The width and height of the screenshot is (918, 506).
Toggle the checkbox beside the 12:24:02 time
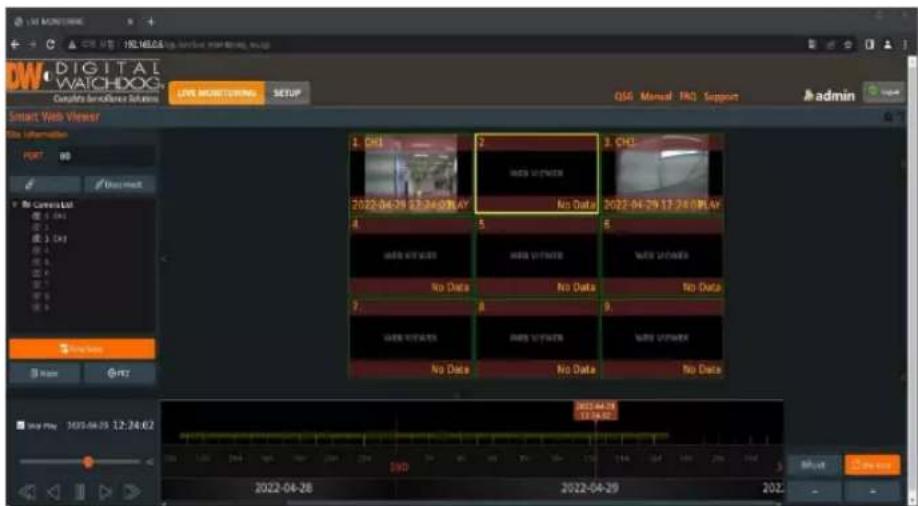(20, 426)
